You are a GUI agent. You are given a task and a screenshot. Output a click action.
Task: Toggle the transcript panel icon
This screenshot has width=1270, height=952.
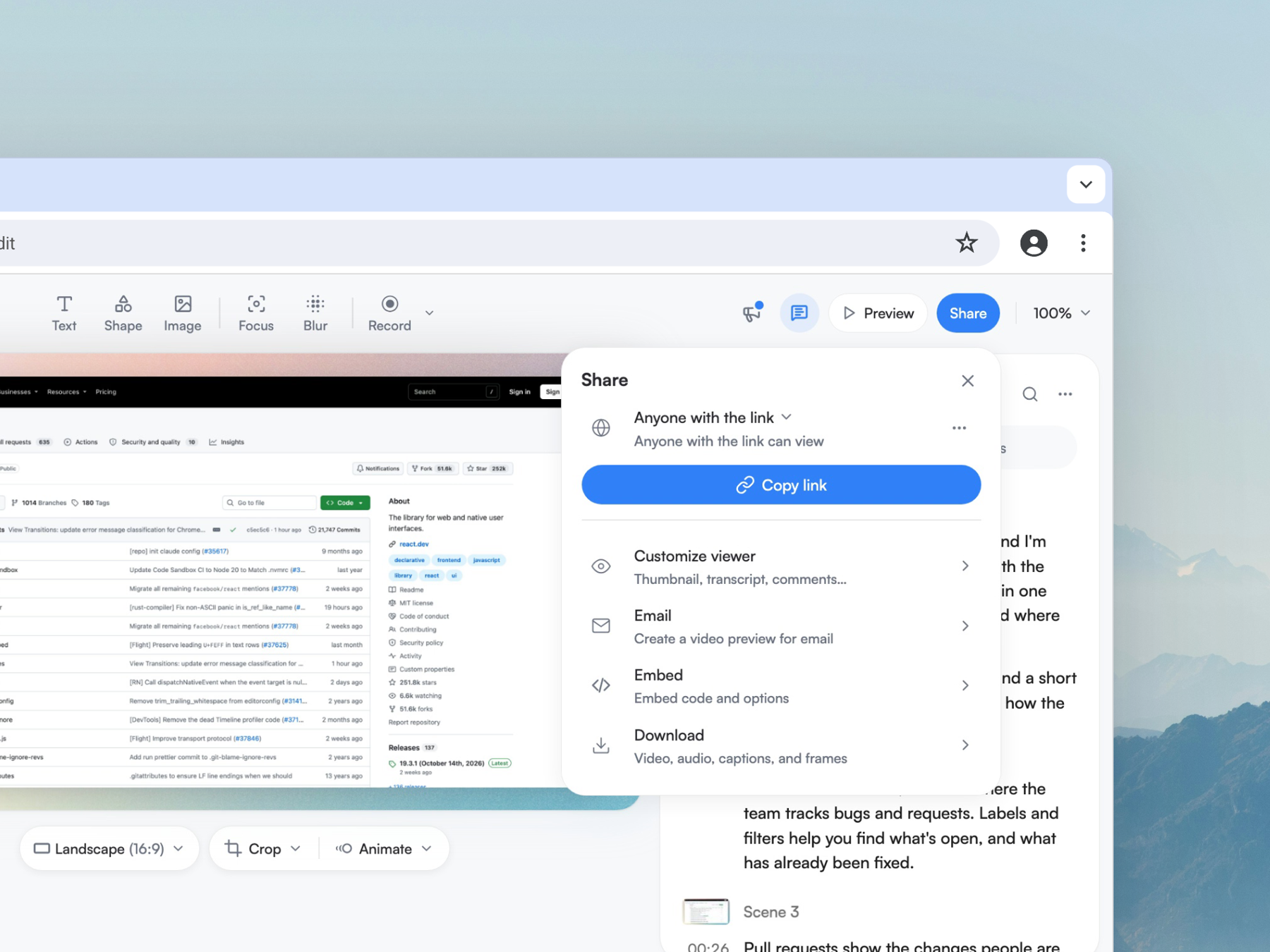(799, 312)
